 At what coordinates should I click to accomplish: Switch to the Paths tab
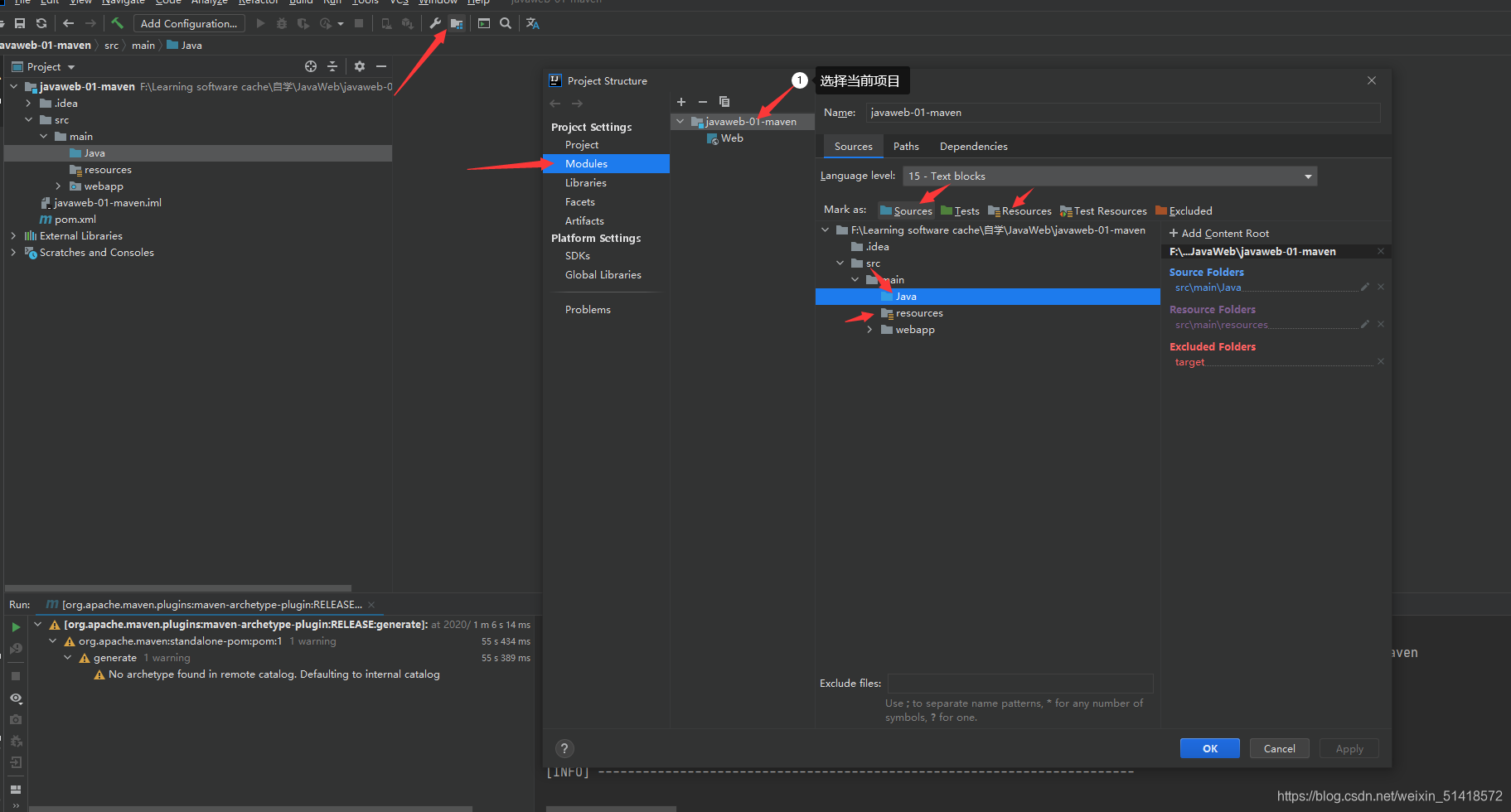click(906, 146)
